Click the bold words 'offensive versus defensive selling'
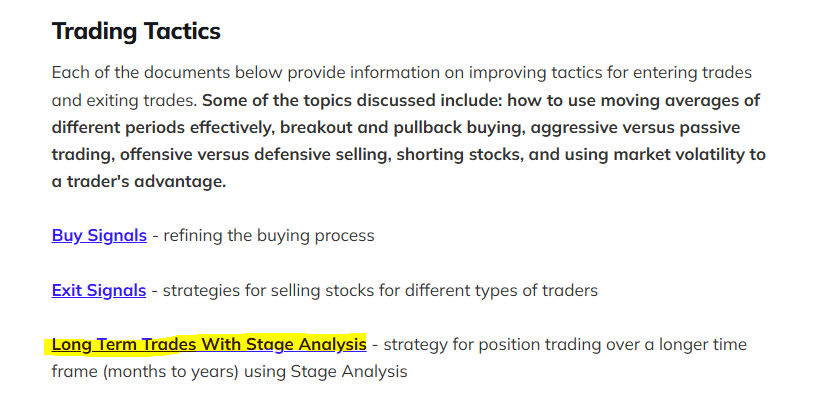The height and width of the screenshot is (402, 819). 255,155
